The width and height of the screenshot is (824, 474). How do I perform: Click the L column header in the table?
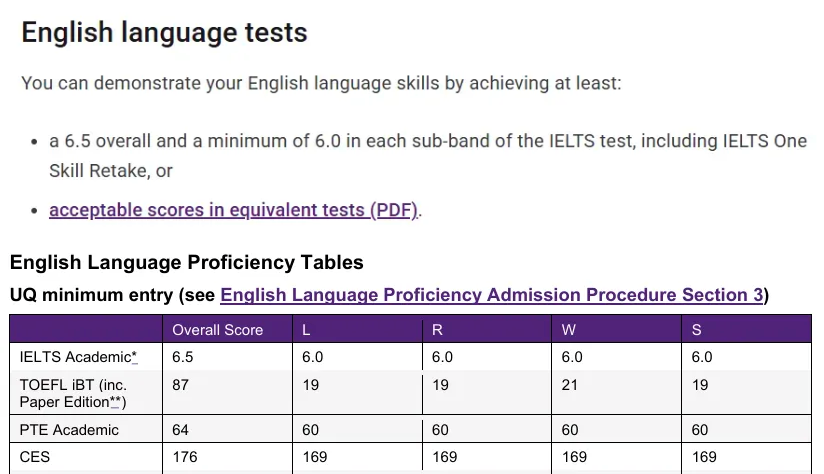tap(306, 329)
